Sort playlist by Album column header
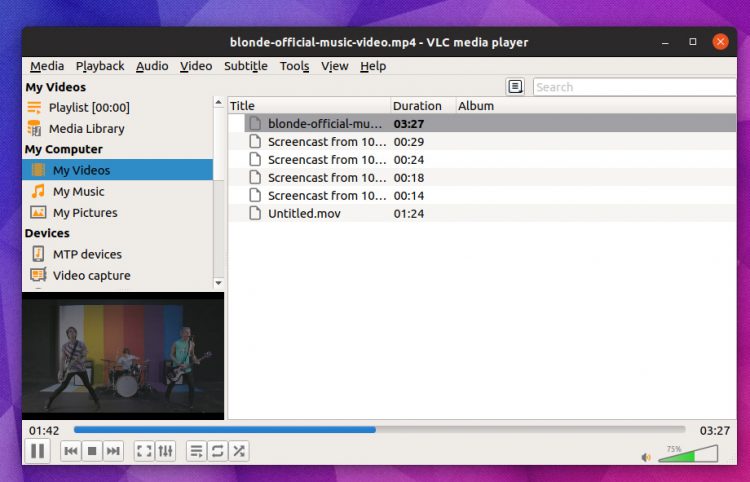The height and width of the screenshot is (482, 750). click(x=596, y=106)
